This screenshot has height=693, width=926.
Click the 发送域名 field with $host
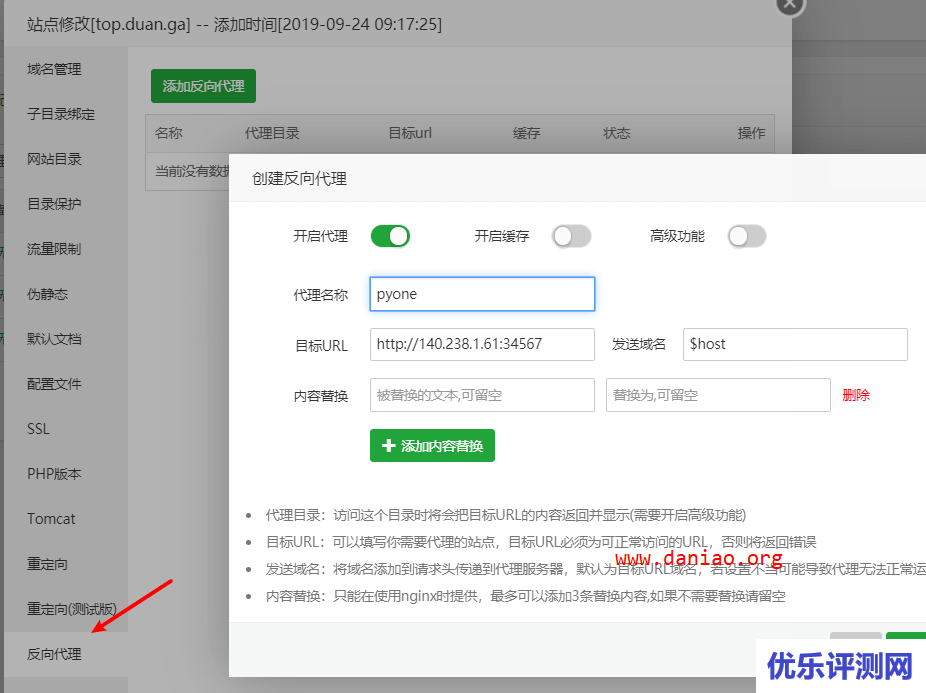pyautogui.click(x=795, y=344)
